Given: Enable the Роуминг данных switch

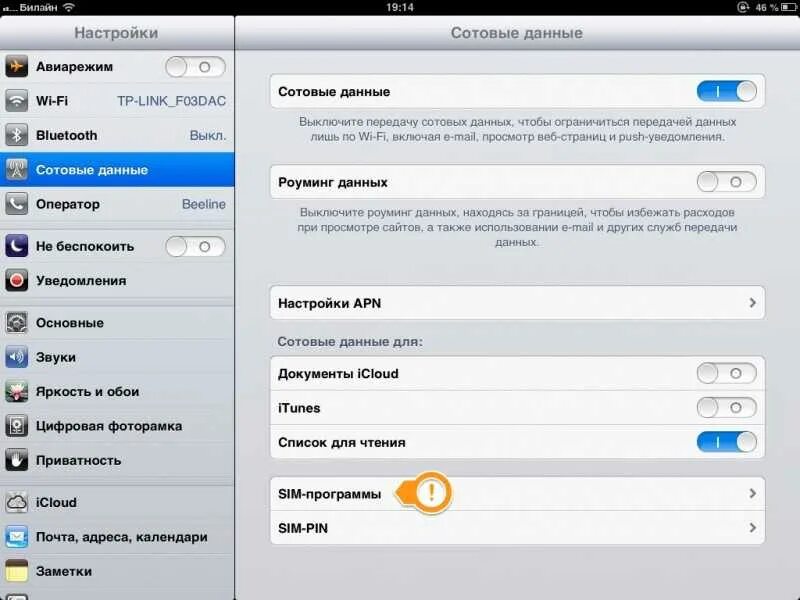Looking at the screenshot, I should 727,182.
